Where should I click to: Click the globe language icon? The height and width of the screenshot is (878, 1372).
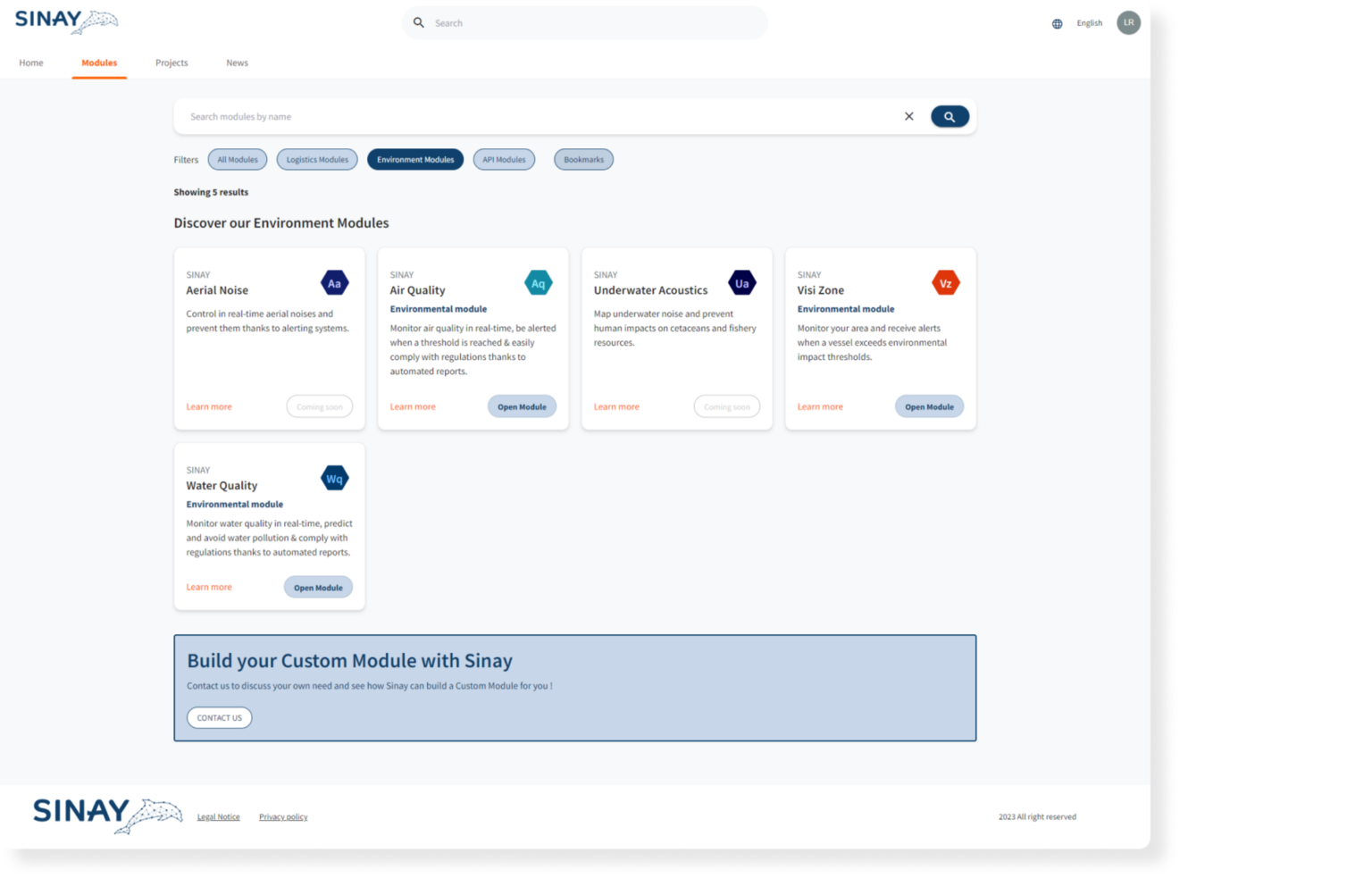[x=1058, y=24]
